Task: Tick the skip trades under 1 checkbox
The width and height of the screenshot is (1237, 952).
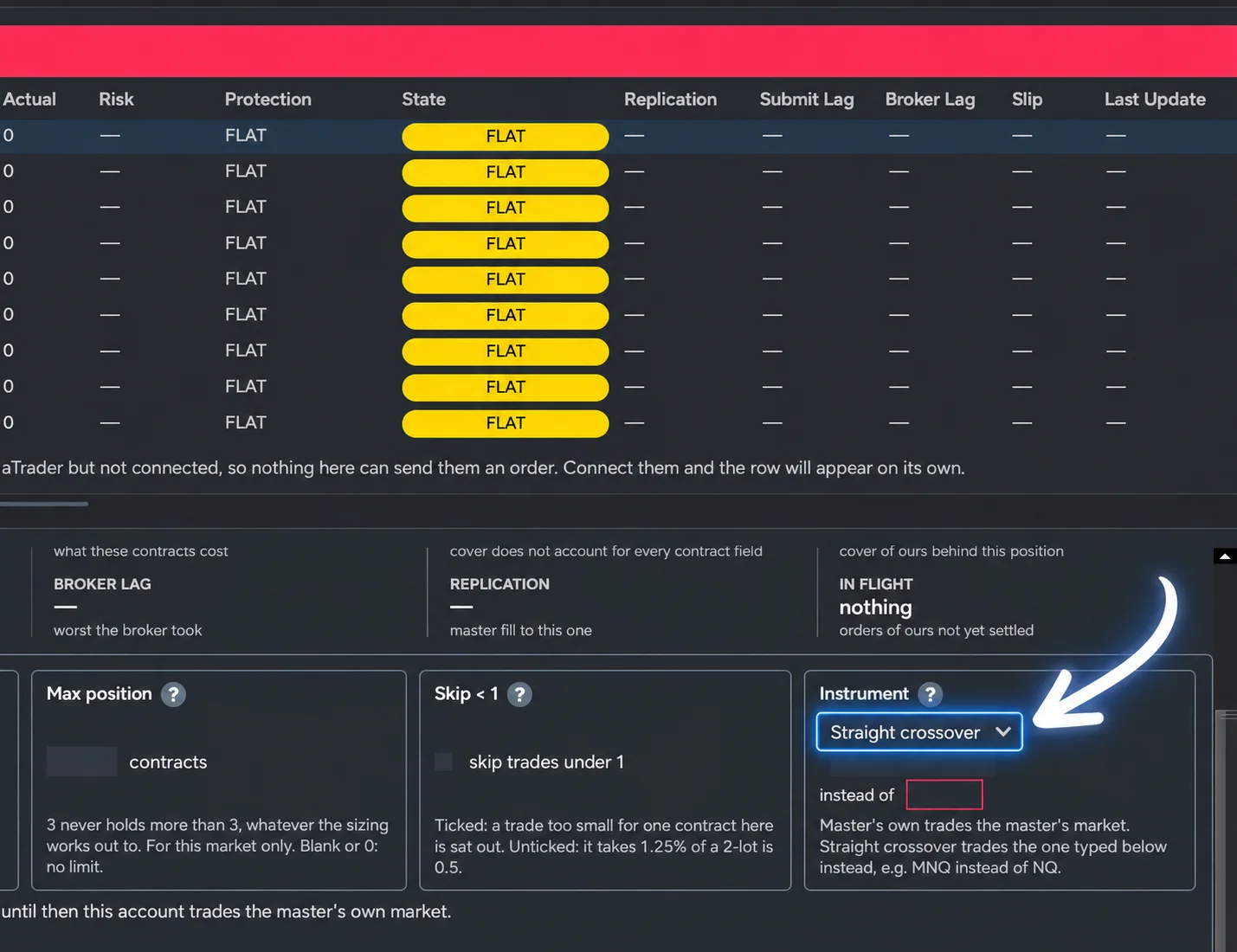Action: [443, 762]
